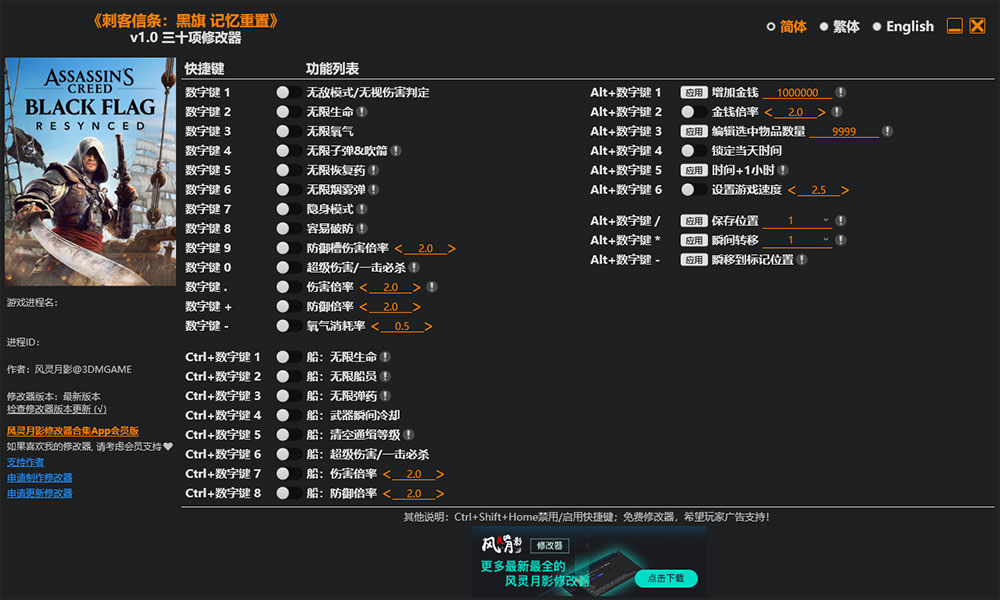The image size is (1000, 600).
Task: Open 申请制作修改器 link
Action: pyautogui.click(x=40, y=478)
